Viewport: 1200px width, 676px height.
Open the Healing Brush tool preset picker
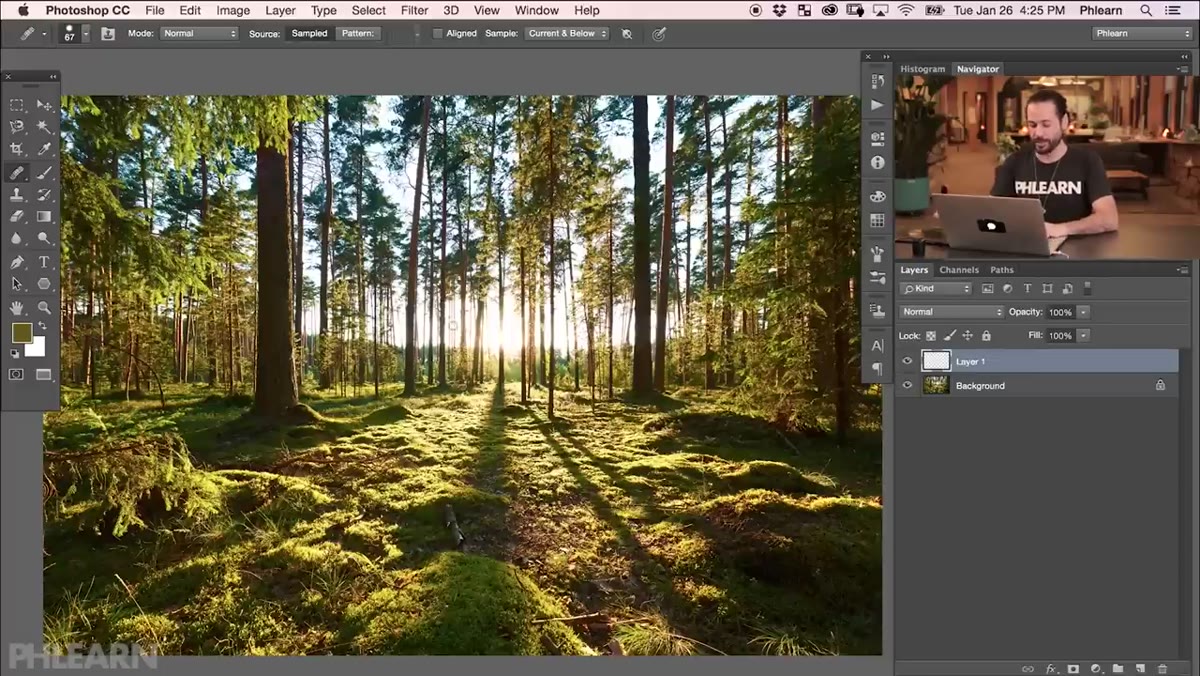[x=32, y=33]
